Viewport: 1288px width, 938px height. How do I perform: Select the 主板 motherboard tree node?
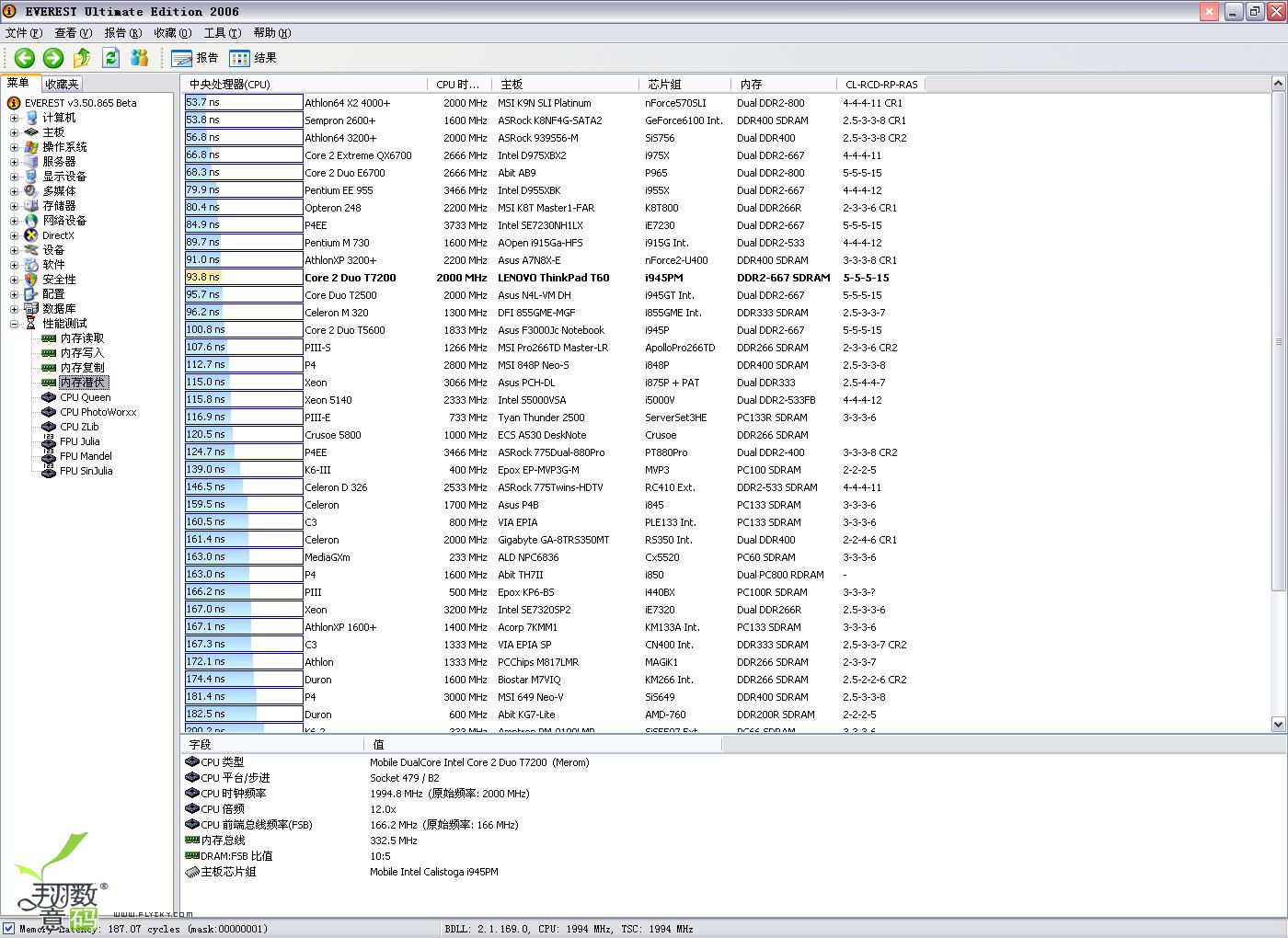coord(53,132)
